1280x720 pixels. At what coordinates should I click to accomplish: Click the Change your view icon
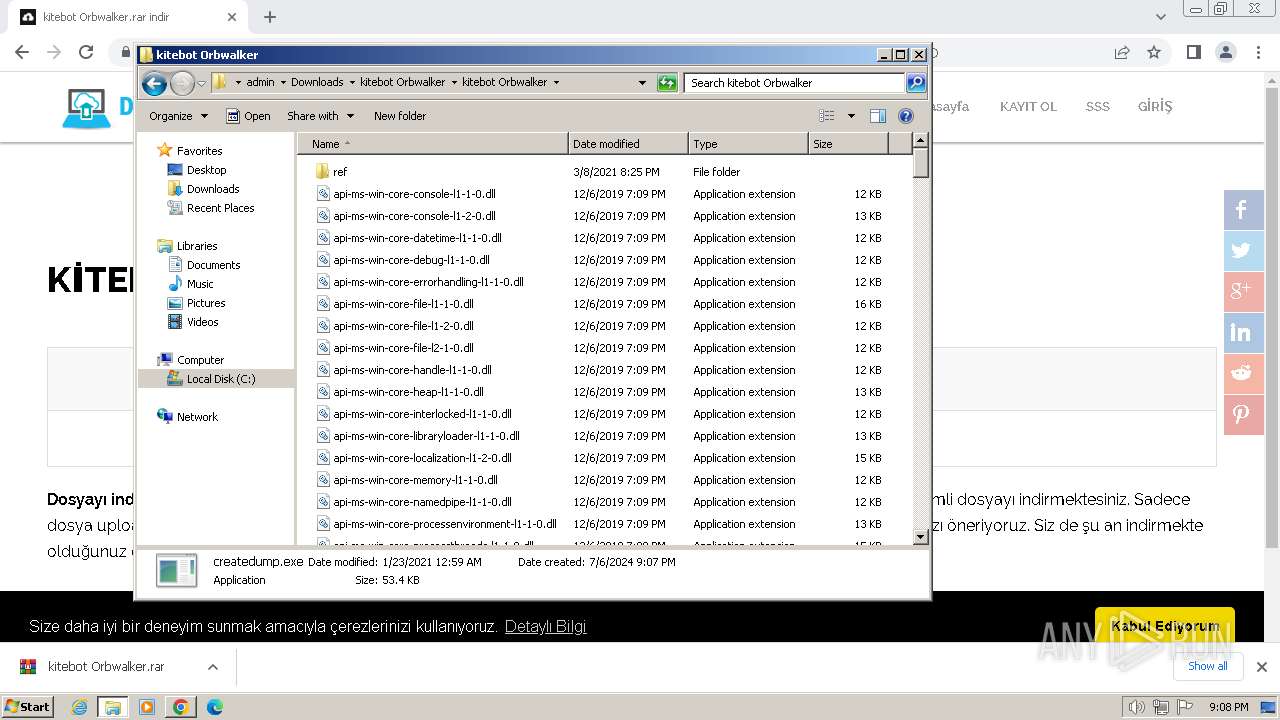[827, 116]
